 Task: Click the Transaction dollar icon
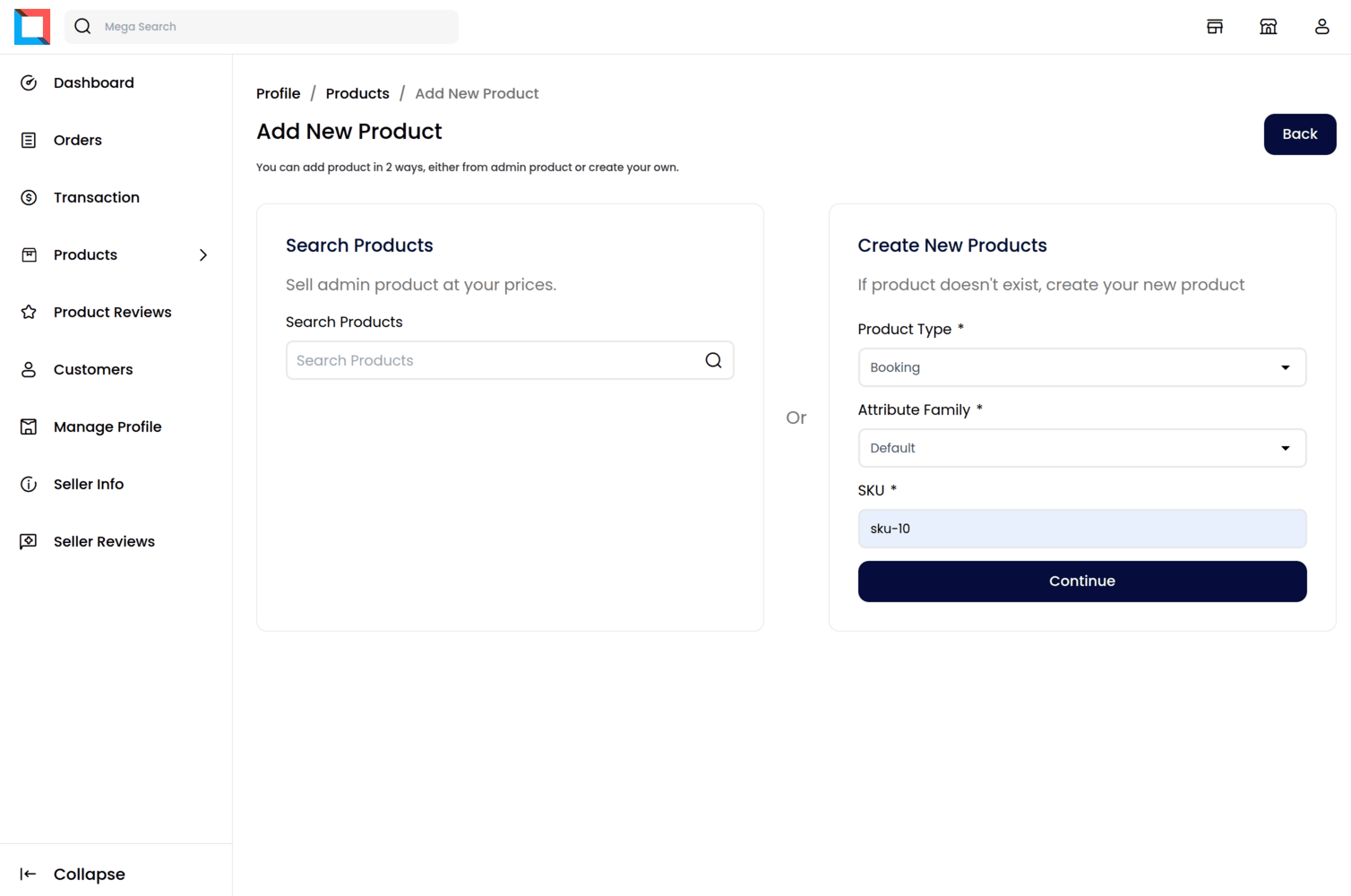tap(29, 197)
